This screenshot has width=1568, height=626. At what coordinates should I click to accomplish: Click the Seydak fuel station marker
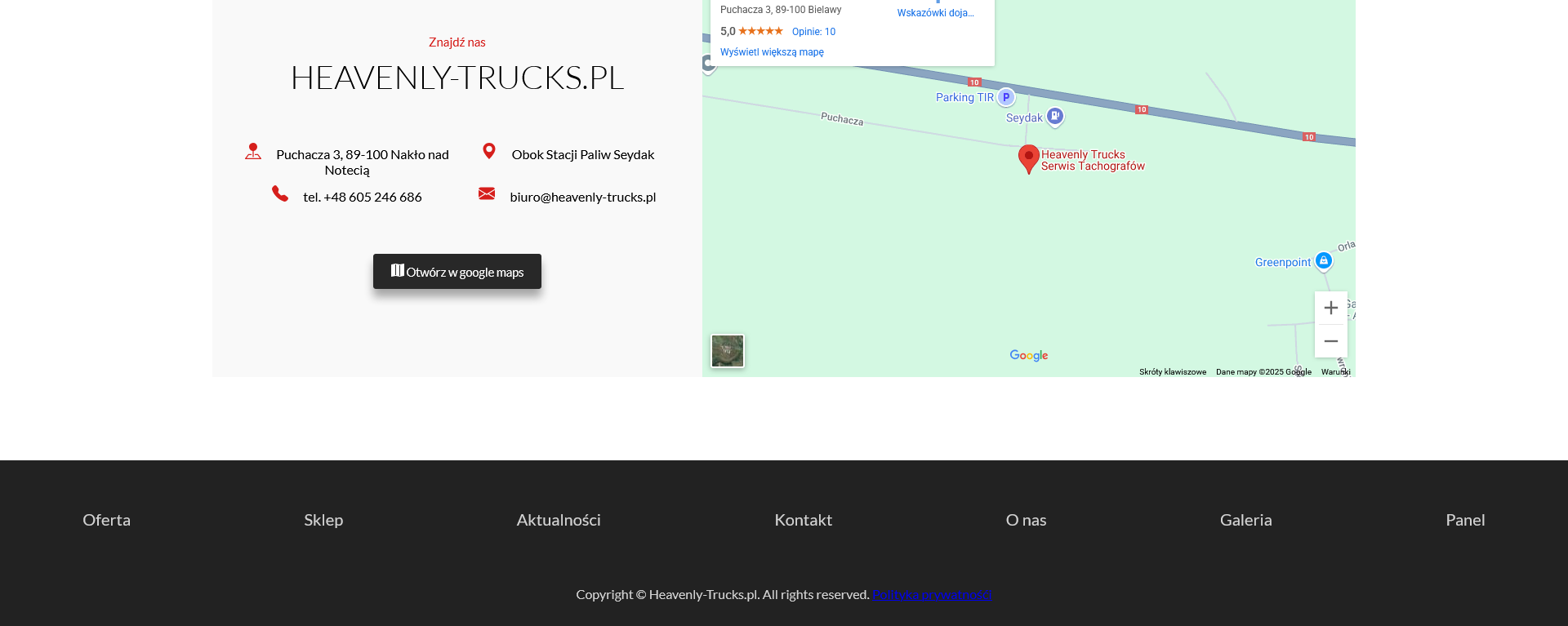point(1055,117)
